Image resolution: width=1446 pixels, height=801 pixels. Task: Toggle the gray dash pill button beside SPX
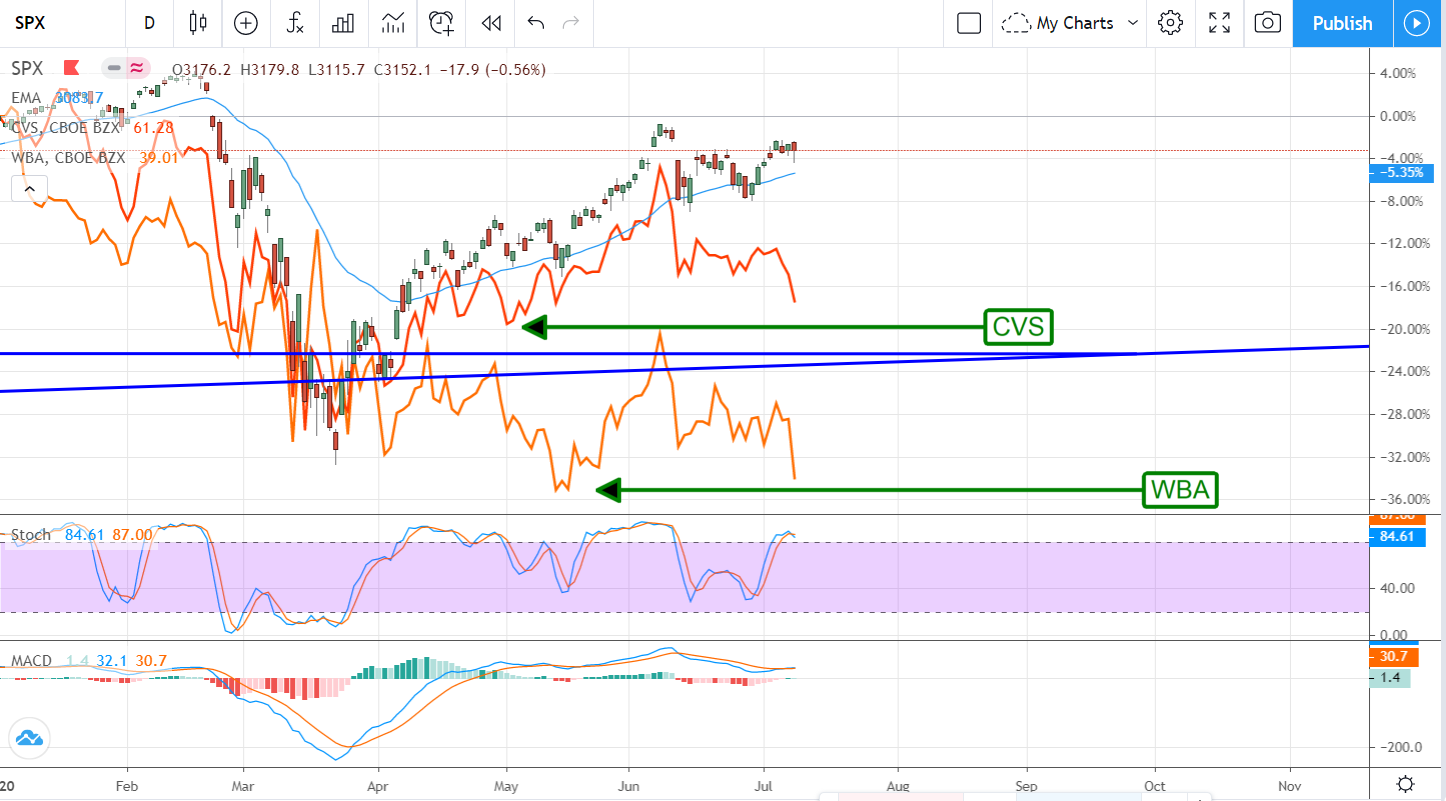tap(115, 69)
